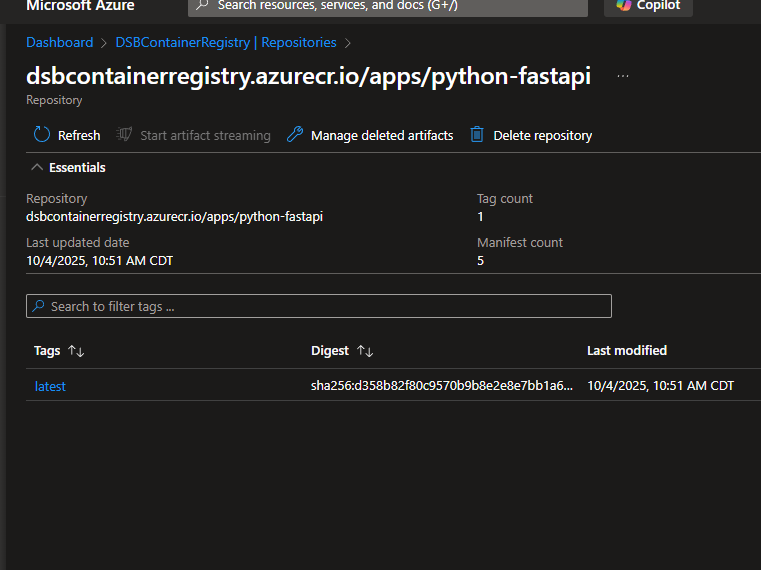The height and width of the screenshot is (570, 761).
Task: Click the magnifier icon in the tag filter box
Action: (39, 306)
